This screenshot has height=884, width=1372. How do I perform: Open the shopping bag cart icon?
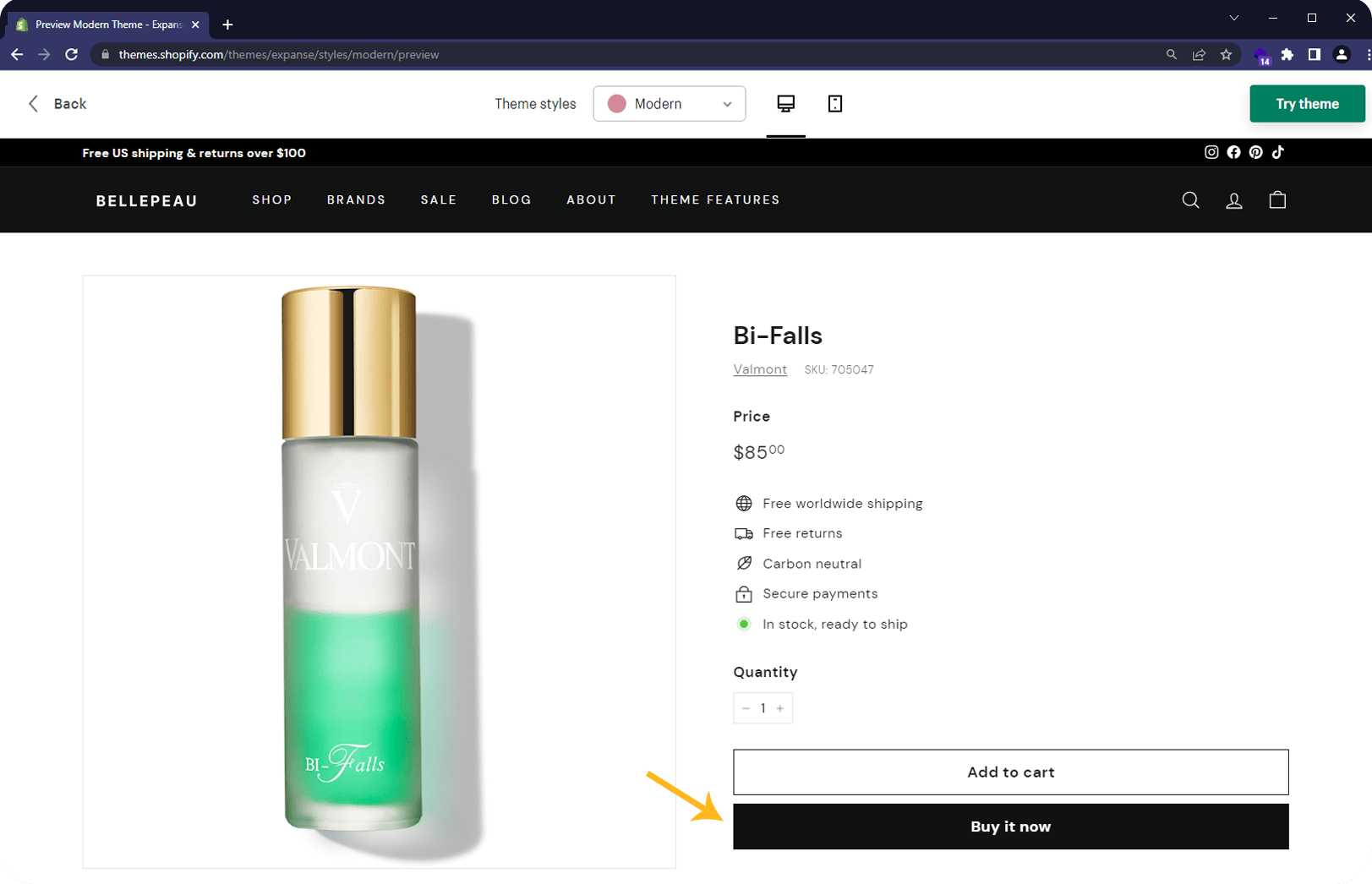tap(1277, 200)
